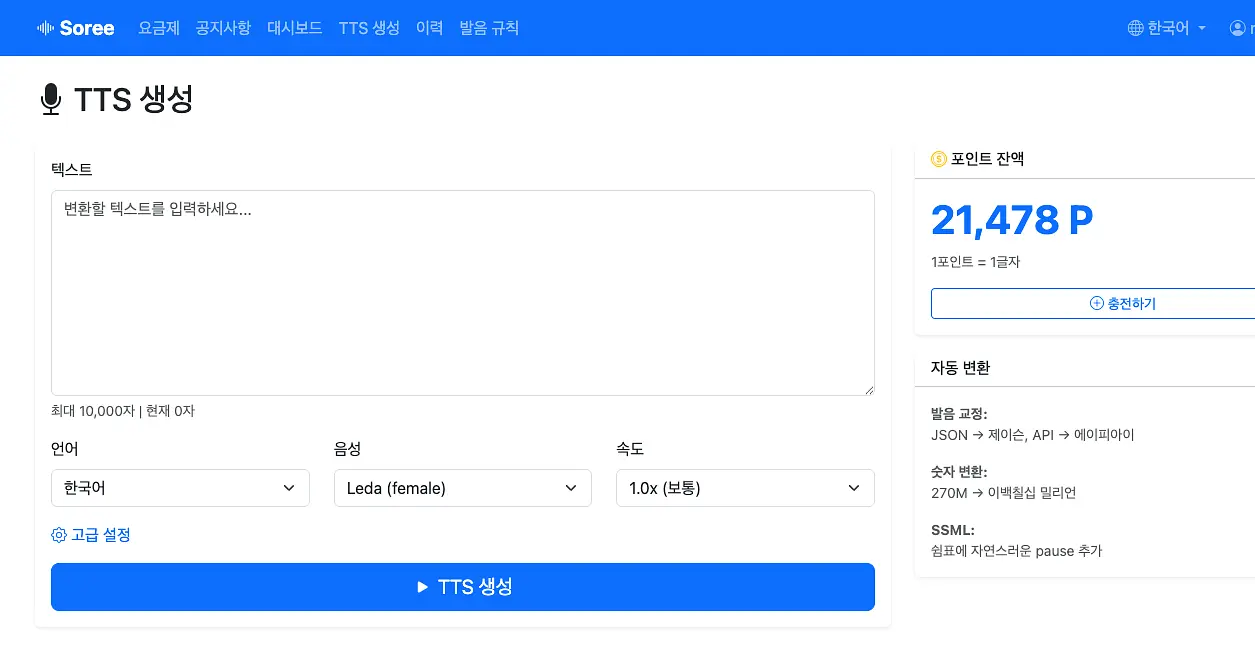1255x648 pixels.
Task: Expand the 한국어 language menu in navbar
Action: tap(1168, 28)
